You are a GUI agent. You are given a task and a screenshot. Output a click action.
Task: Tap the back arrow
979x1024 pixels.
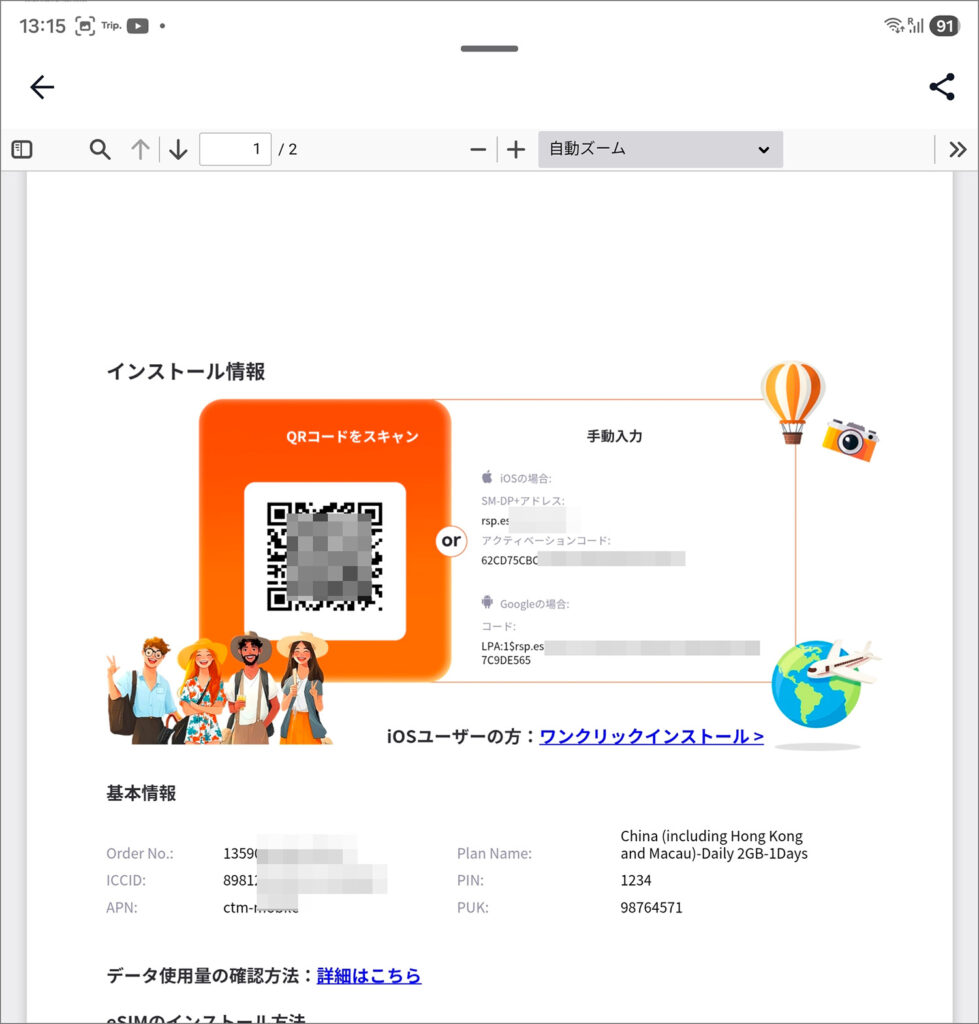pyautogui.click(x=42, y=88)
